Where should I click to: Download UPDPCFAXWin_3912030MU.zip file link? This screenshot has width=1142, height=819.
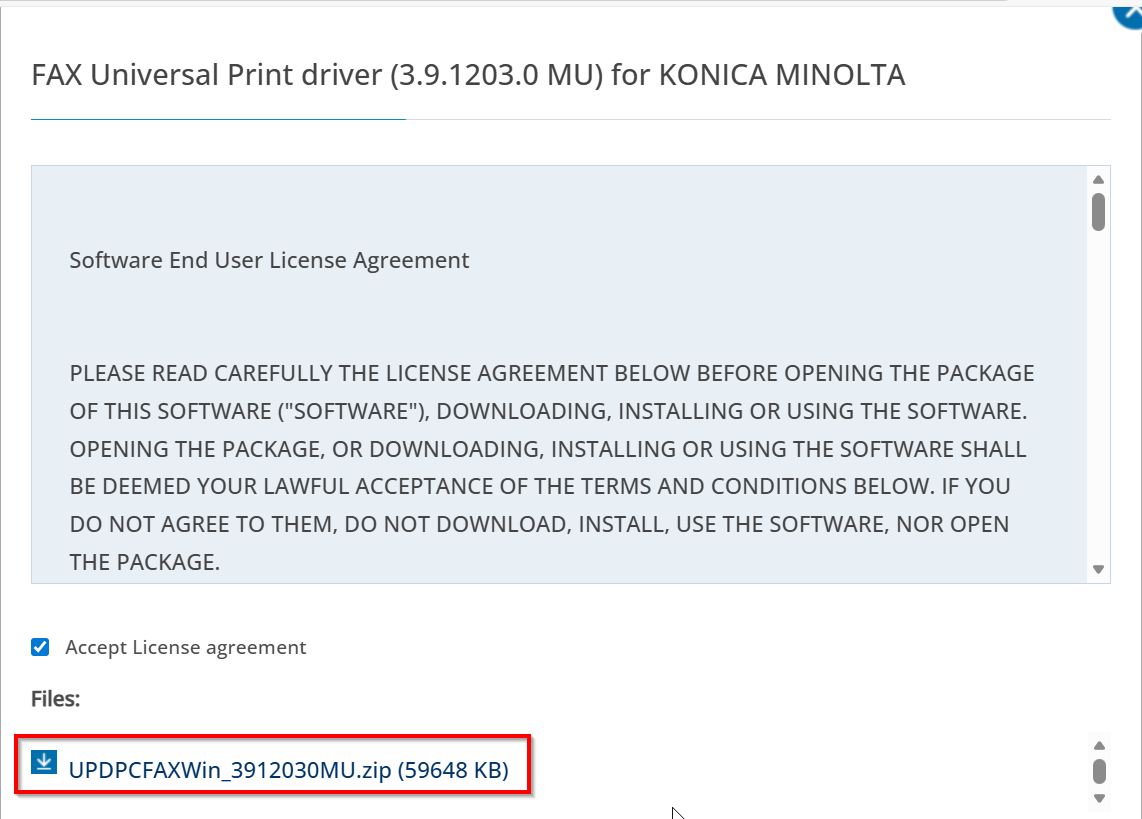[230, 770]
